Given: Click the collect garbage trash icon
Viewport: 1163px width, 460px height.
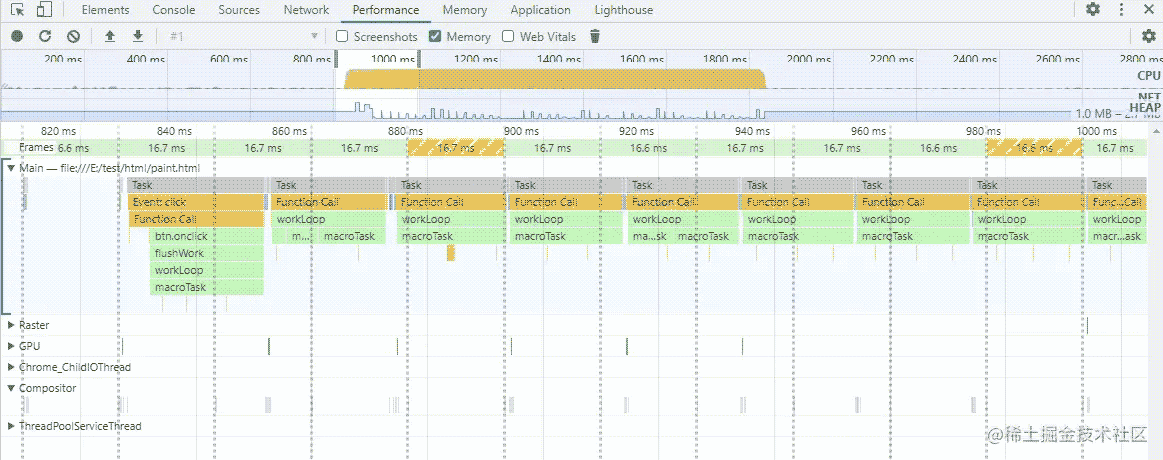Looking at the screenshot, I should (595, 36).
